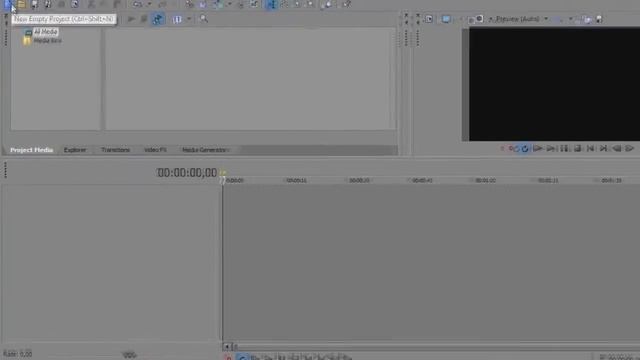Image resolution: width=640 pixels, height=360 pixels.
Task: Click Next Frame in preview transport
Action: (x=629, y=149)
